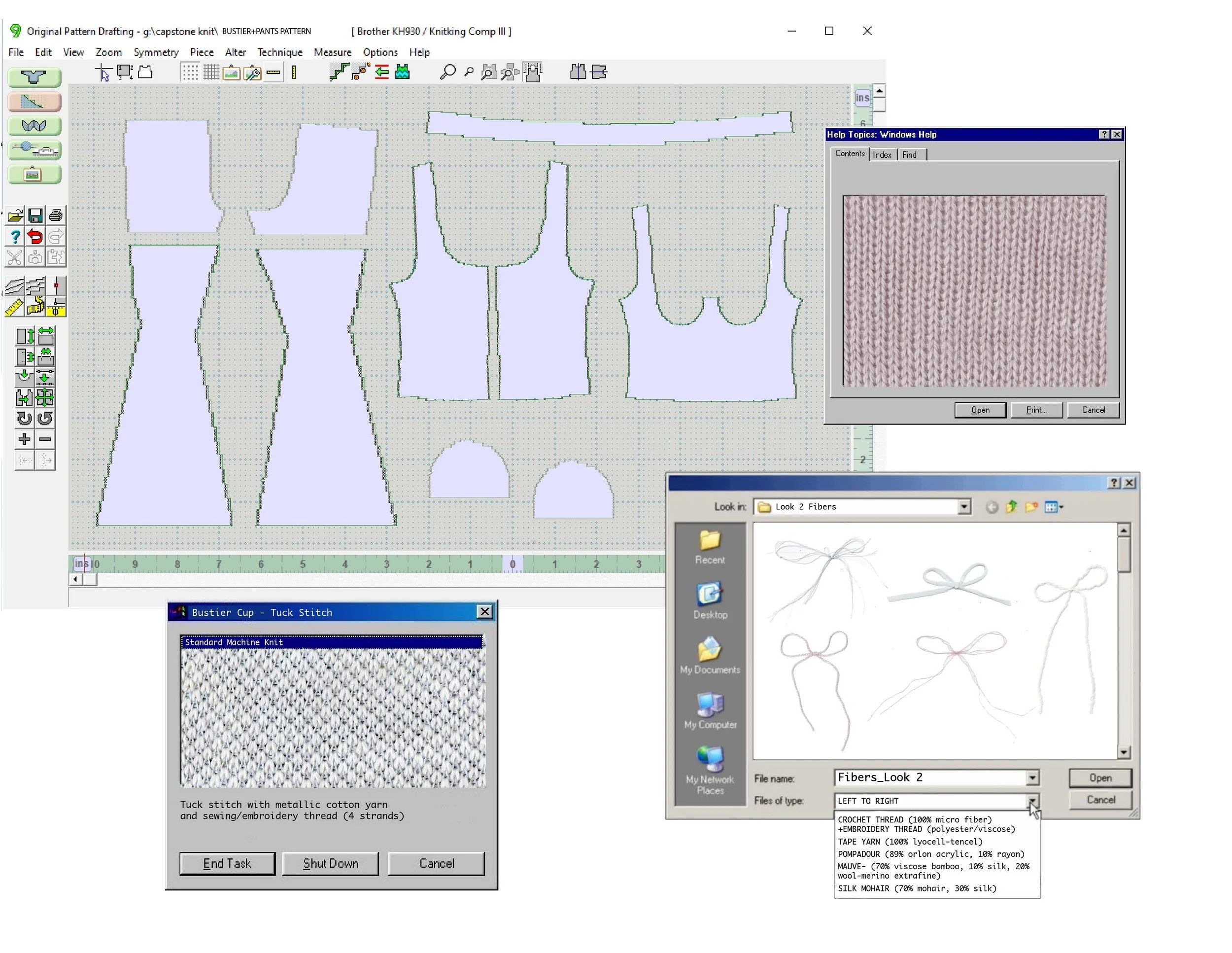The height and width of the screenshot is (953, 1232).
Task: Click the file dialog vertical scrollbar thumb
Action: point(1123,554)
